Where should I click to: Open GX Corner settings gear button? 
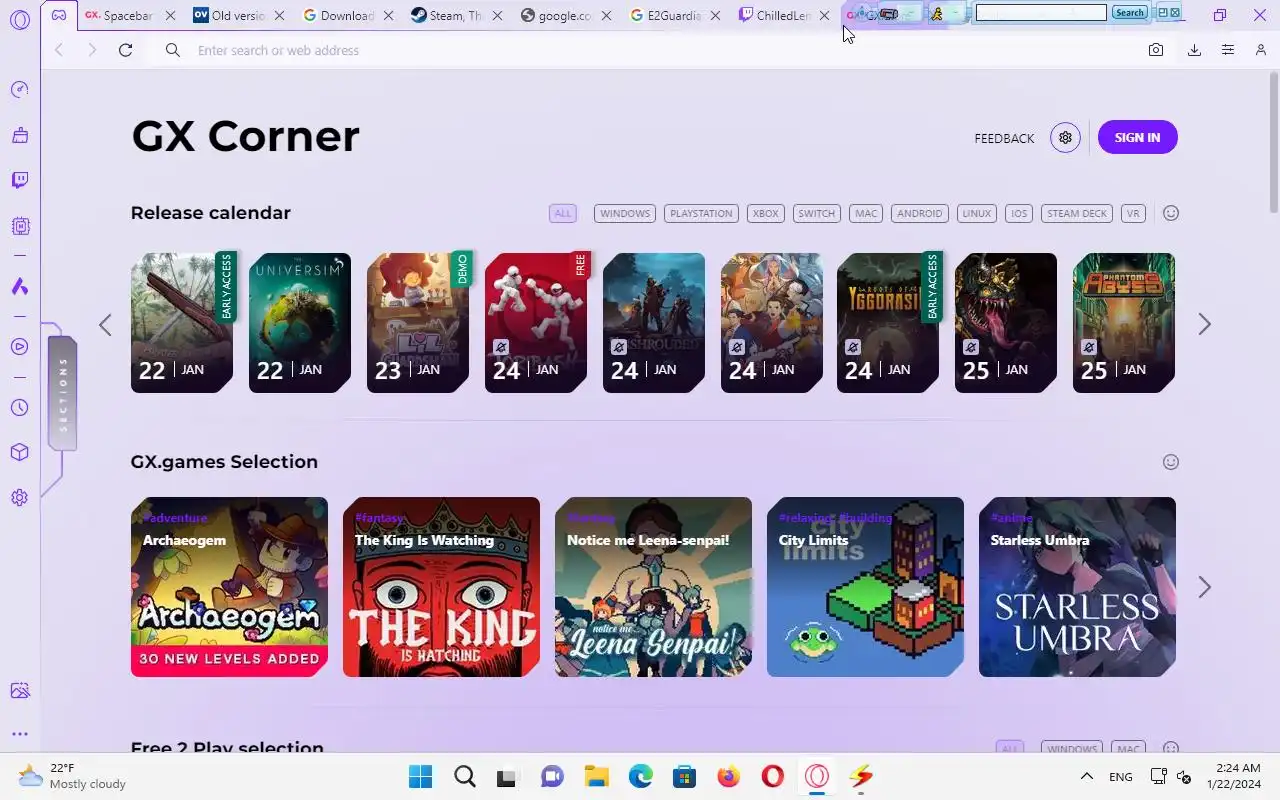tap(1065, 138)
